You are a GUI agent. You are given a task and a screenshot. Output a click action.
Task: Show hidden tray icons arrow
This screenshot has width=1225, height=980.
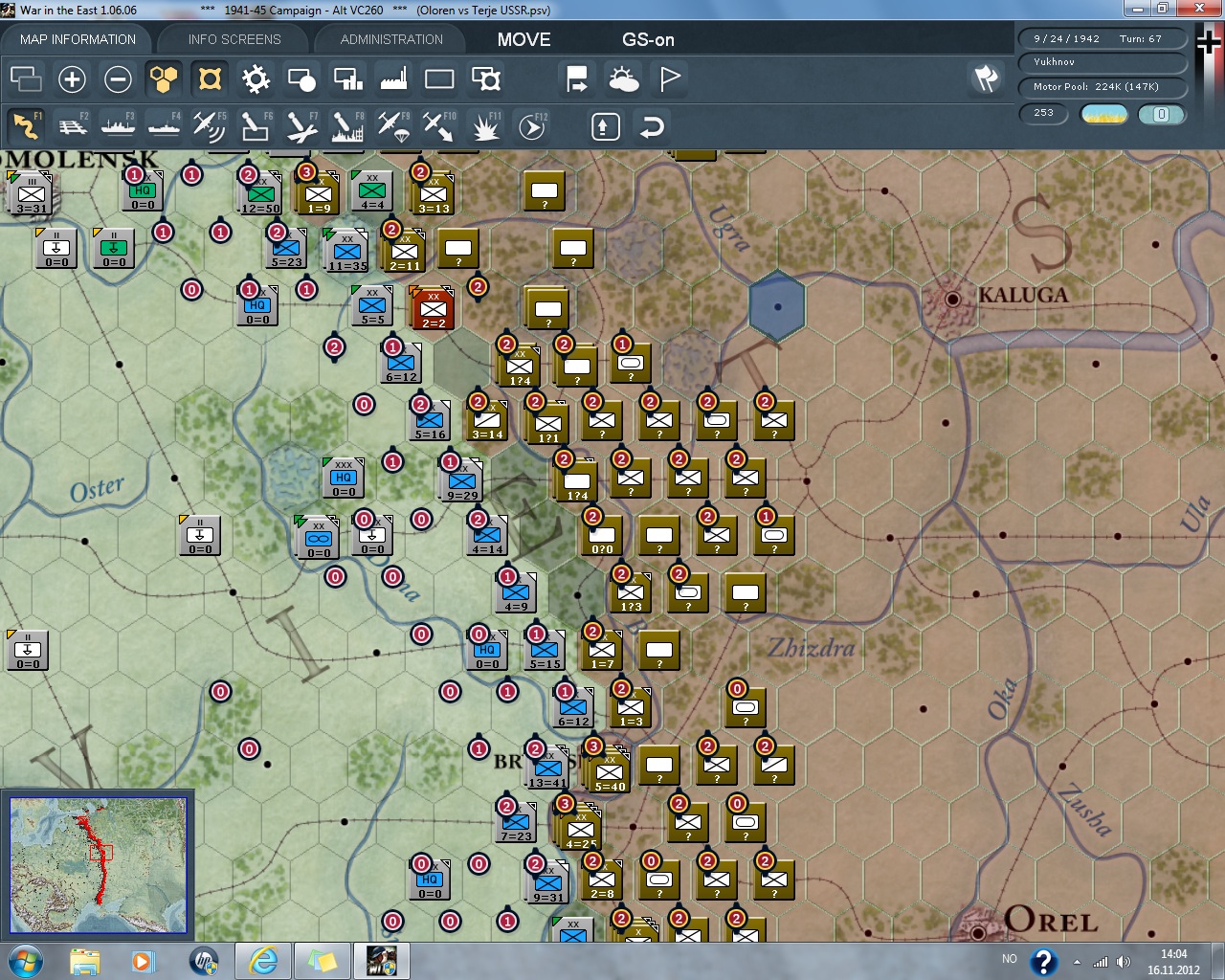(x=1077, y=962)
